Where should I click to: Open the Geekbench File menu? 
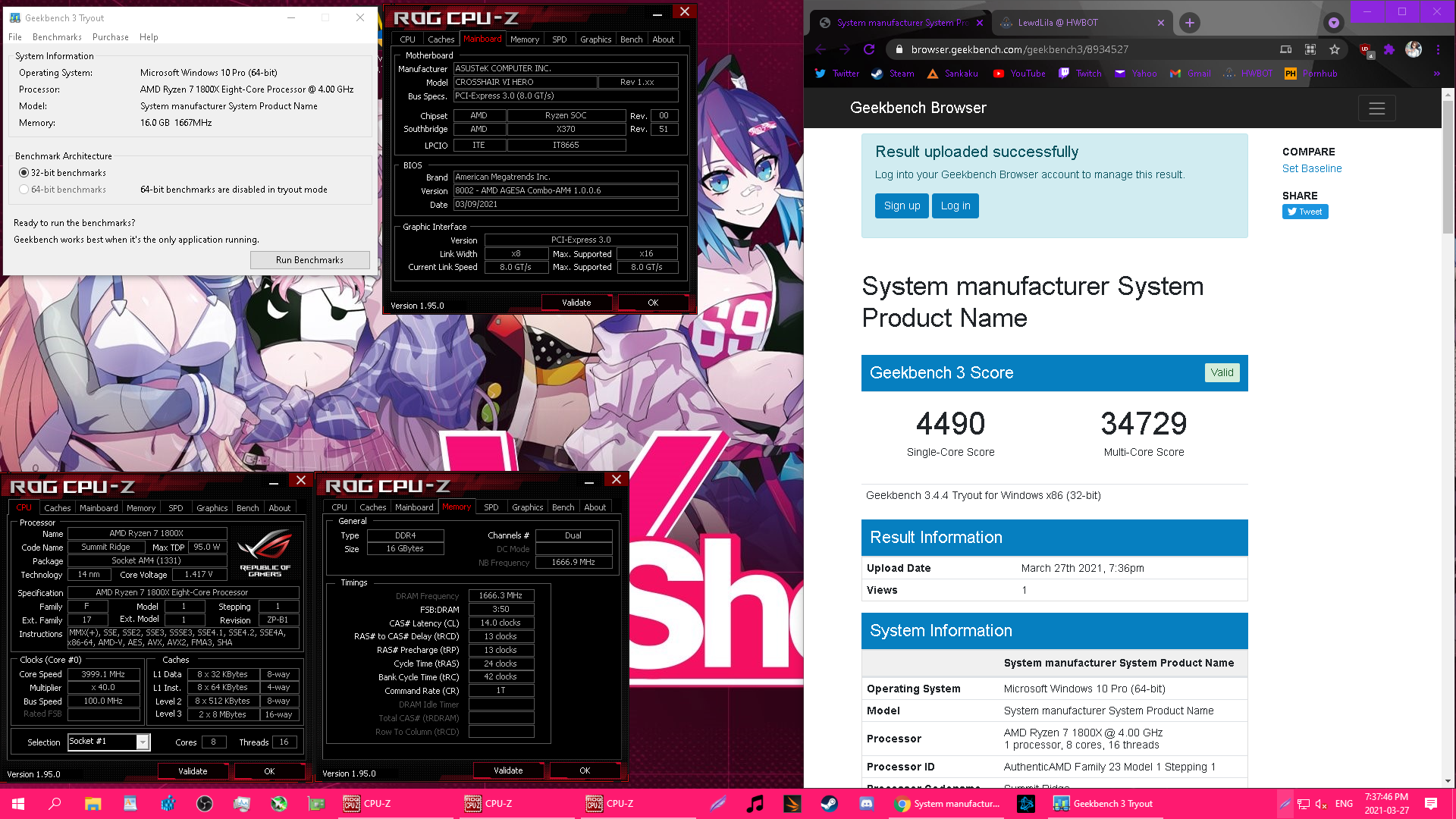click(15, 37)
